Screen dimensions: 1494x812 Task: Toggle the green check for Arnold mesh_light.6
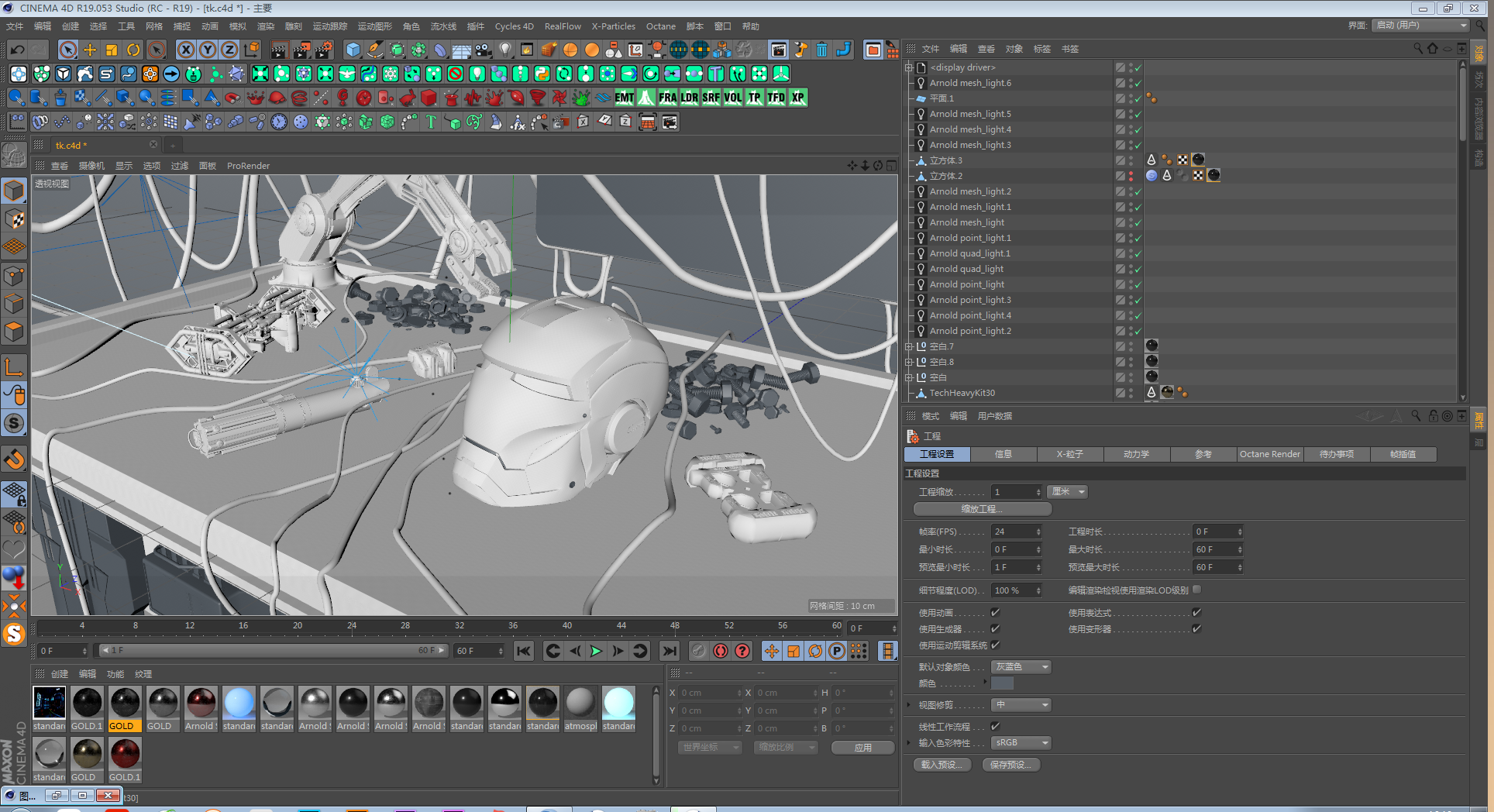point(1138,83)
